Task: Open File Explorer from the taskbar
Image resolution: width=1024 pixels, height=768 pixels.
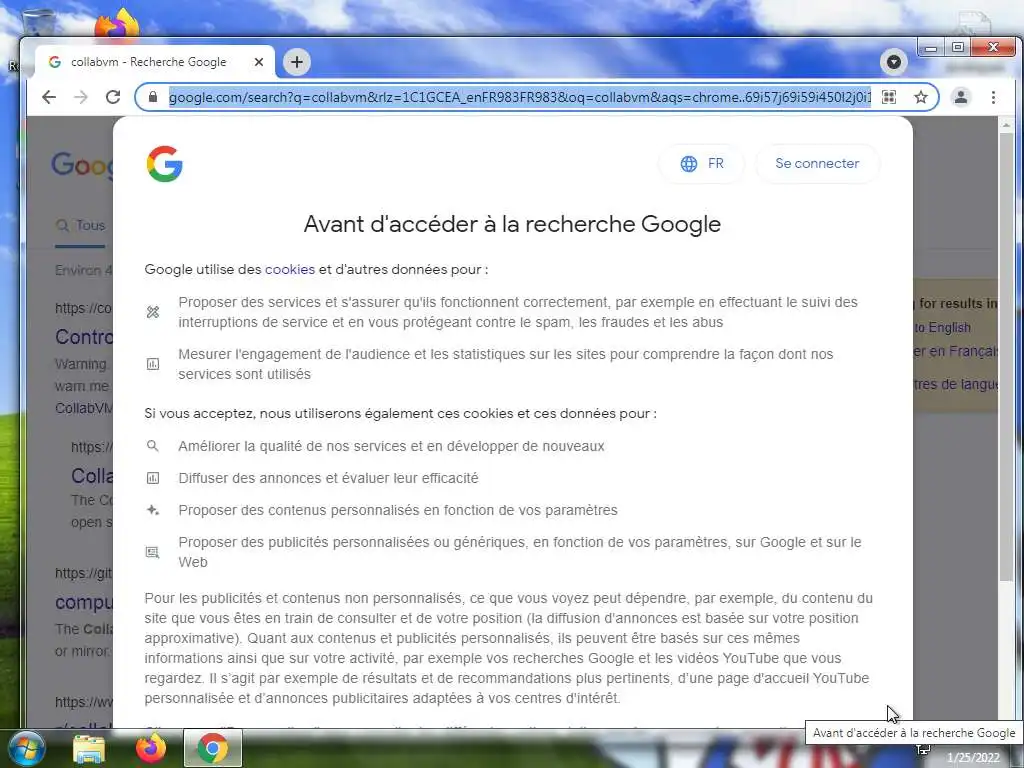Action: coord(89,748)
